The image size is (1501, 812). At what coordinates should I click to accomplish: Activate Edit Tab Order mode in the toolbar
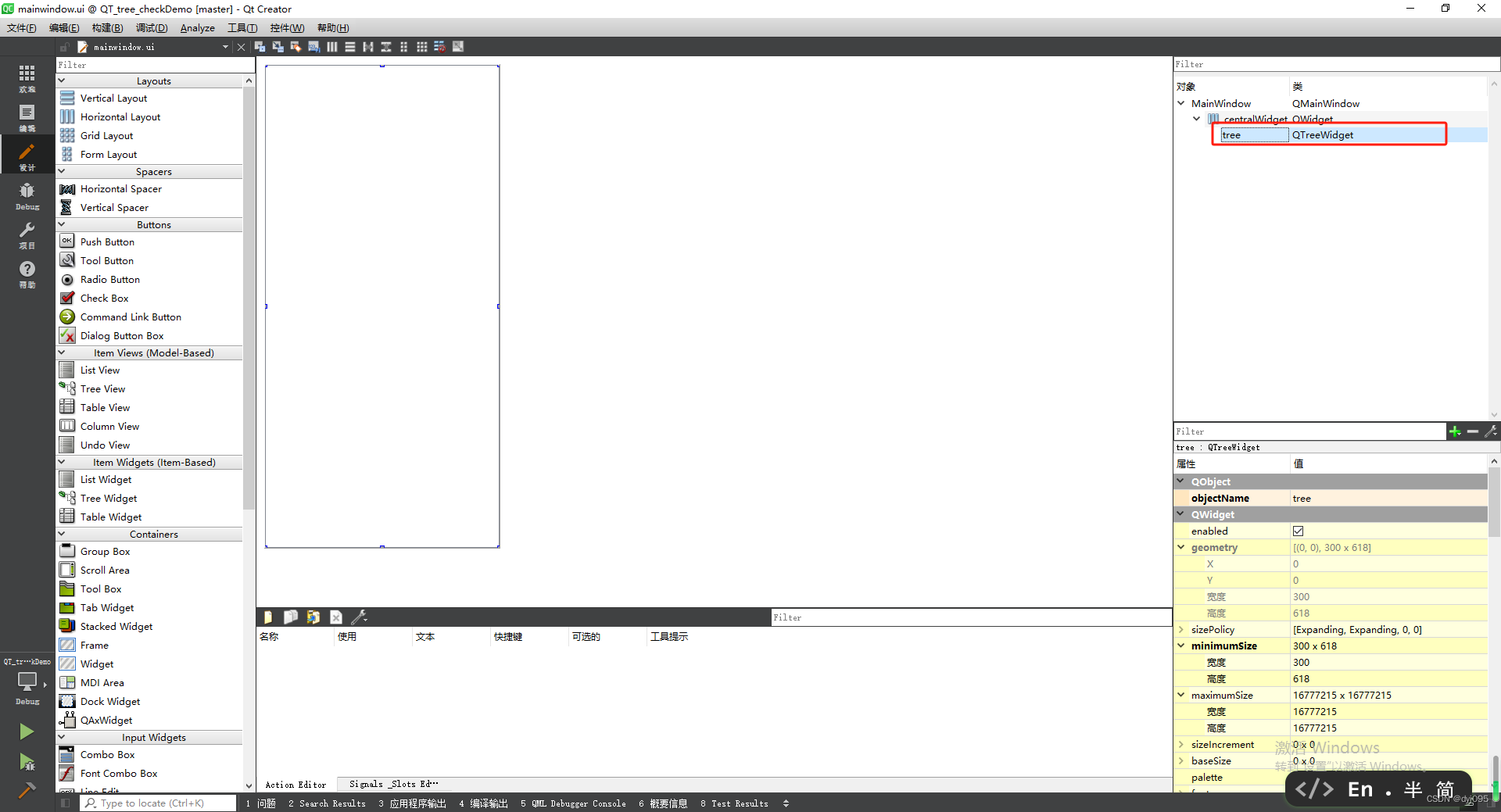(x=313, y=47)
